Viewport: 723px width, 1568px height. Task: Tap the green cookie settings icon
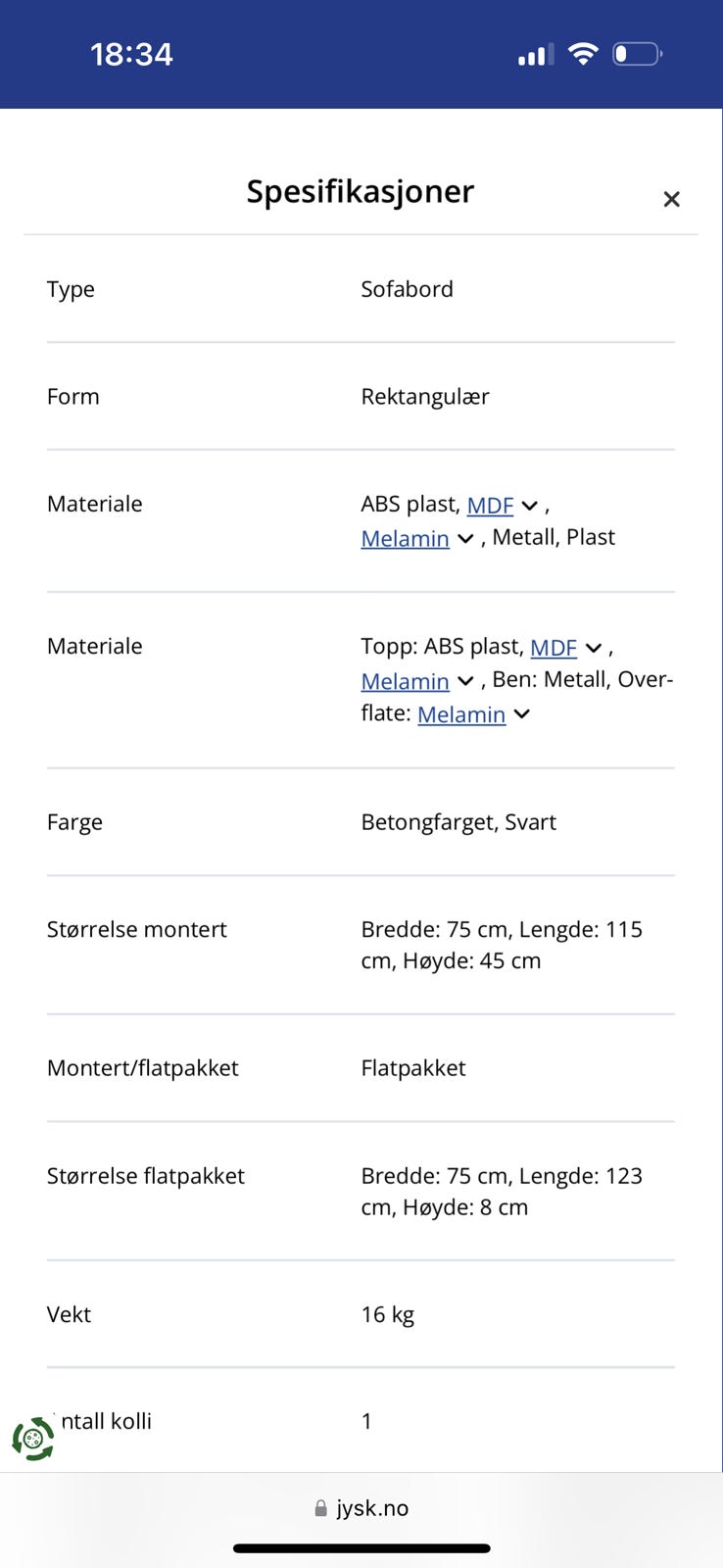(33, 1439)
